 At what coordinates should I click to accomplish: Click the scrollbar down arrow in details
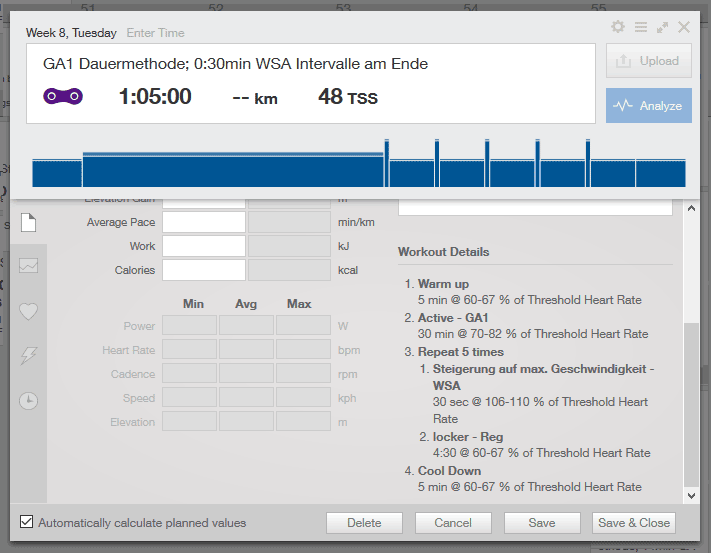tap(689, 494)
